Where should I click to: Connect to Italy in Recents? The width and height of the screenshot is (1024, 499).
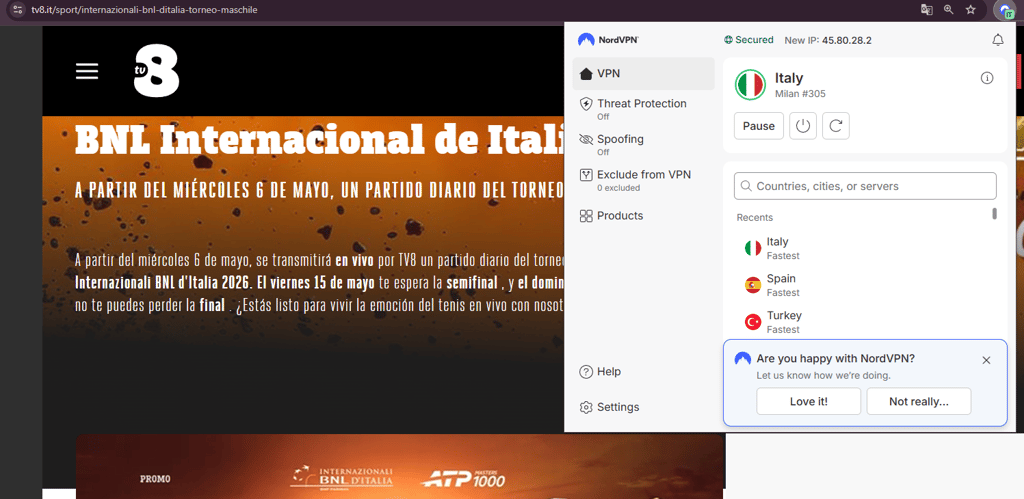pyautogui.click(x=865, y=248)
